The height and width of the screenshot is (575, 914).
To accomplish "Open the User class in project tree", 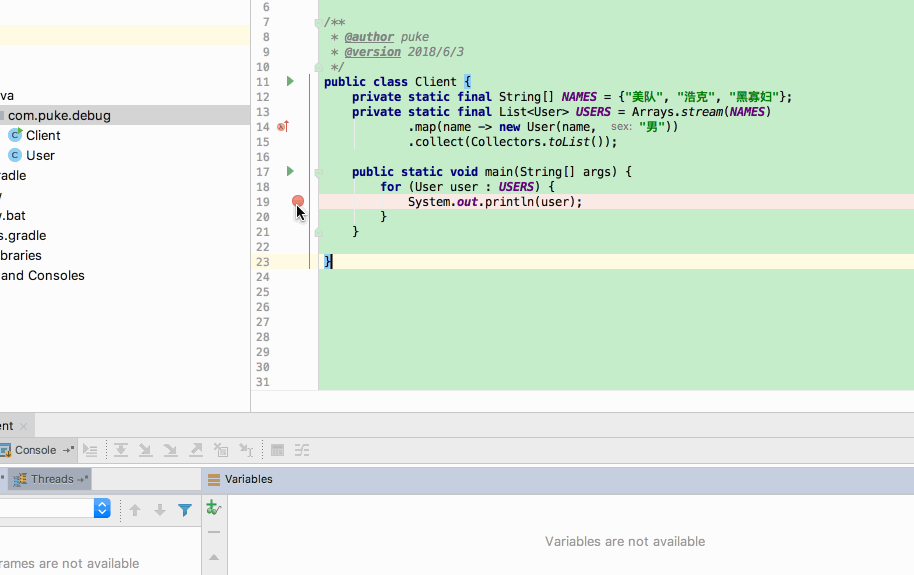I will [x=40, y=156].
